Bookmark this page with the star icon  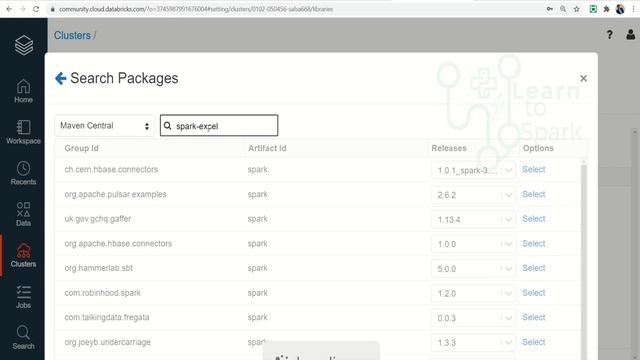click(576, 9)
